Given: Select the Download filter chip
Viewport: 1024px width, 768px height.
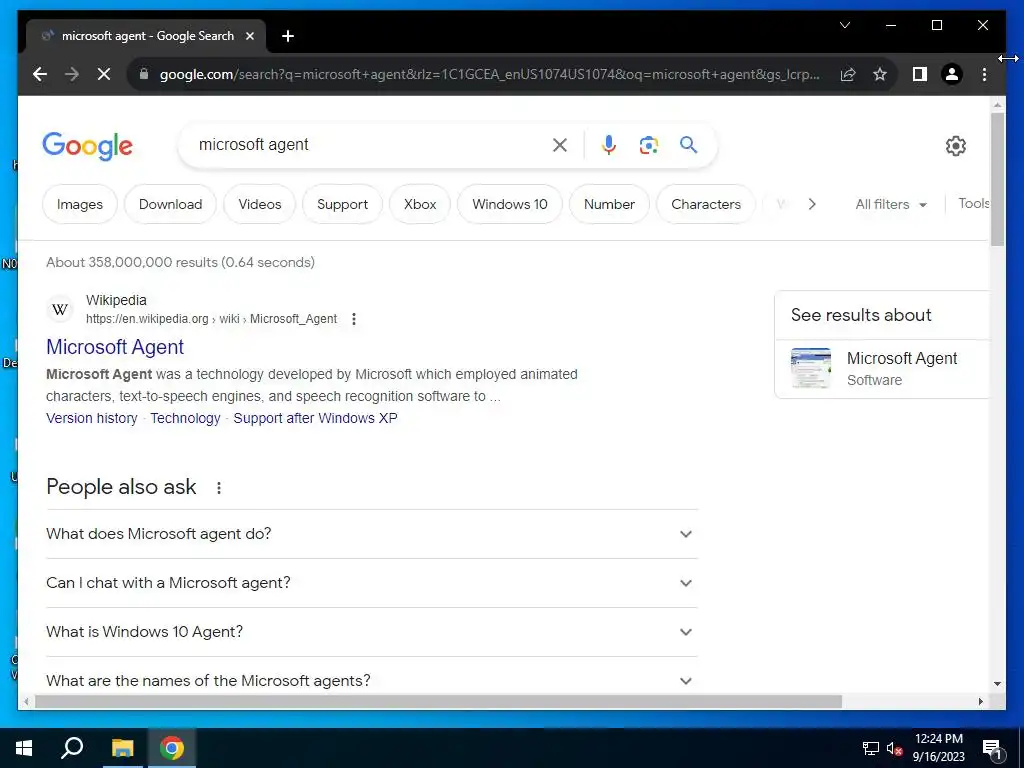Looking at the screenshot, I should pyautogui.click(x=170, y=204).
